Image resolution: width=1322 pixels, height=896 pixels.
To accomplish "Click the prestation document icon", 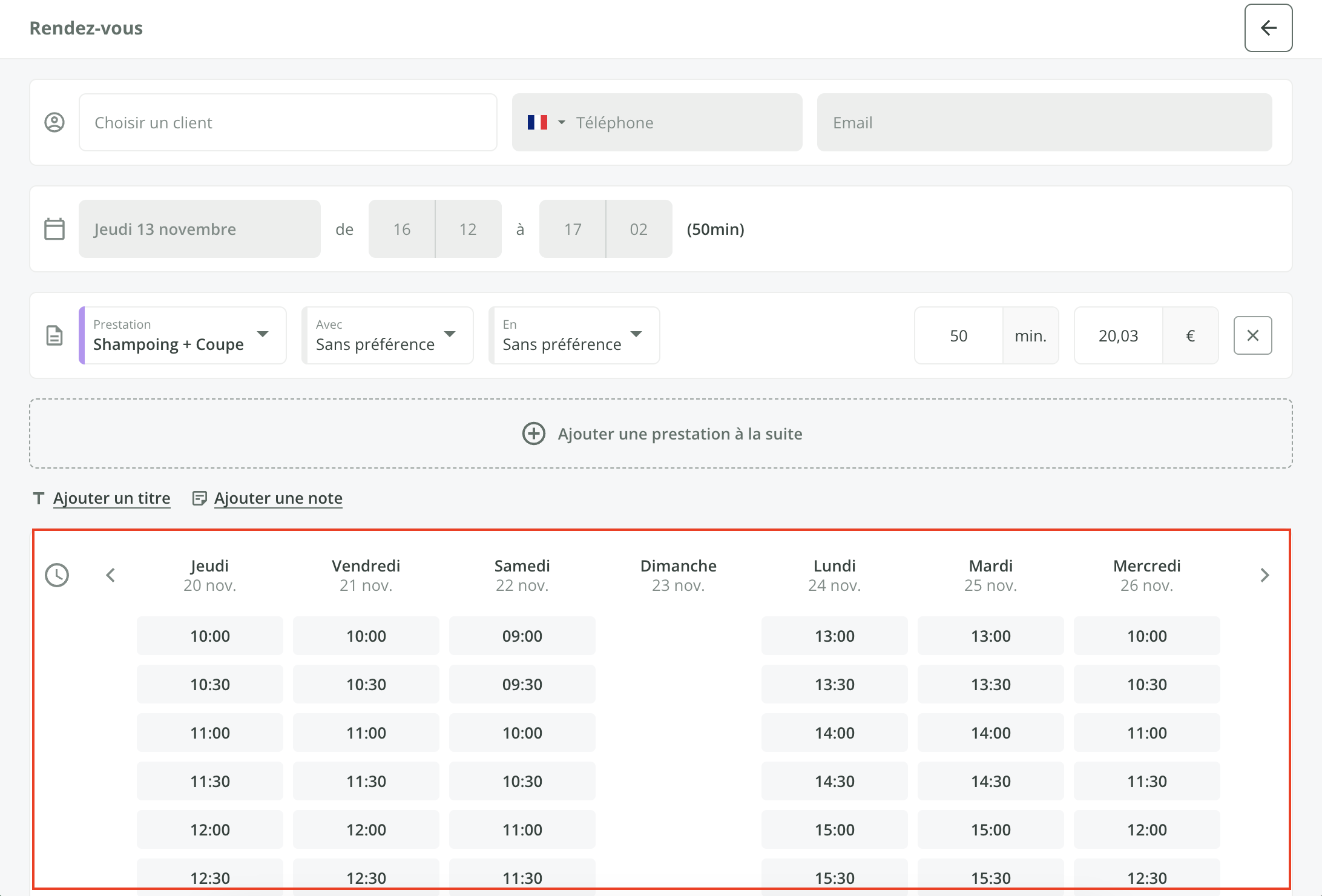I will click(x=54, y=335).
